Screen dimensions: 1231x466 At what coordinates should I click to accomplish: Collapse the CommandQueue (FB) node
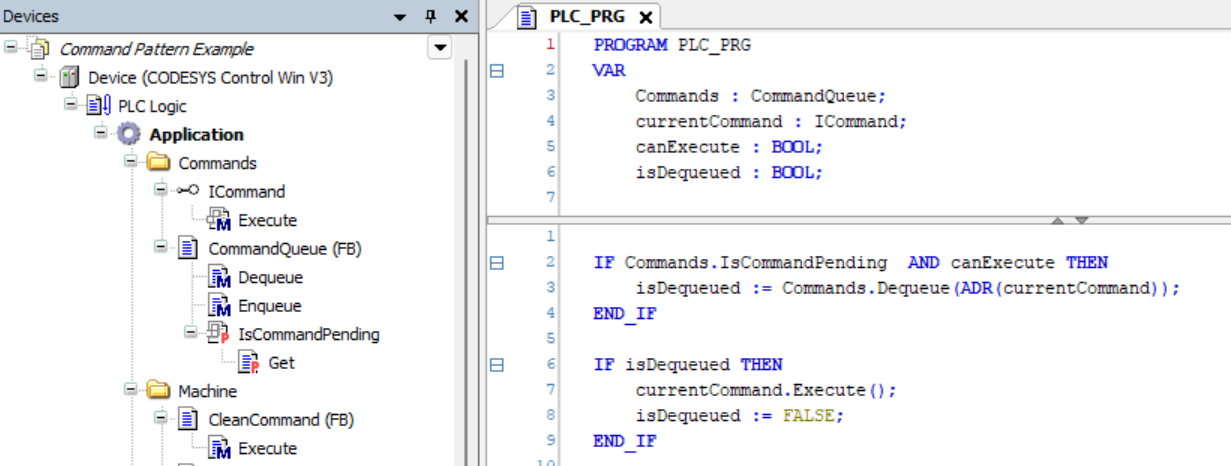click(161, 247)
